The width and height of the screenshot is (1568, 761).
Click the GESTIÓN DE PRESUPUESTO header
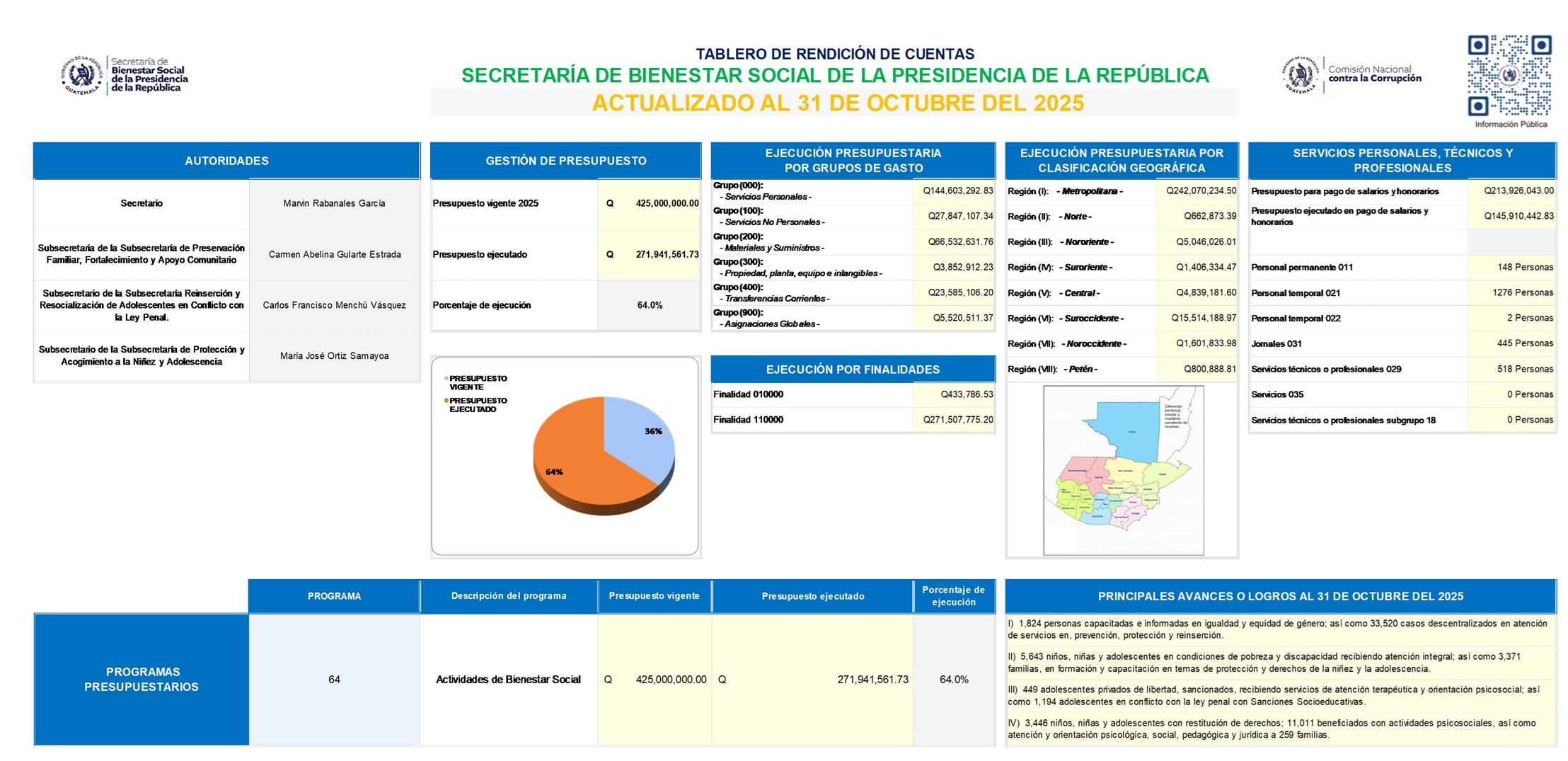coord(565,161)
